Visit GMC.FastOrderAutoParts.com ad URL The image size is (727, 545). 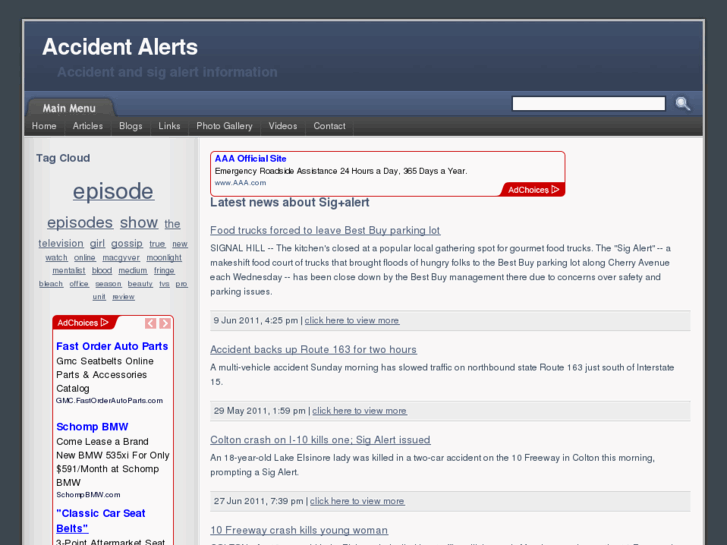[x=109, y=400]
